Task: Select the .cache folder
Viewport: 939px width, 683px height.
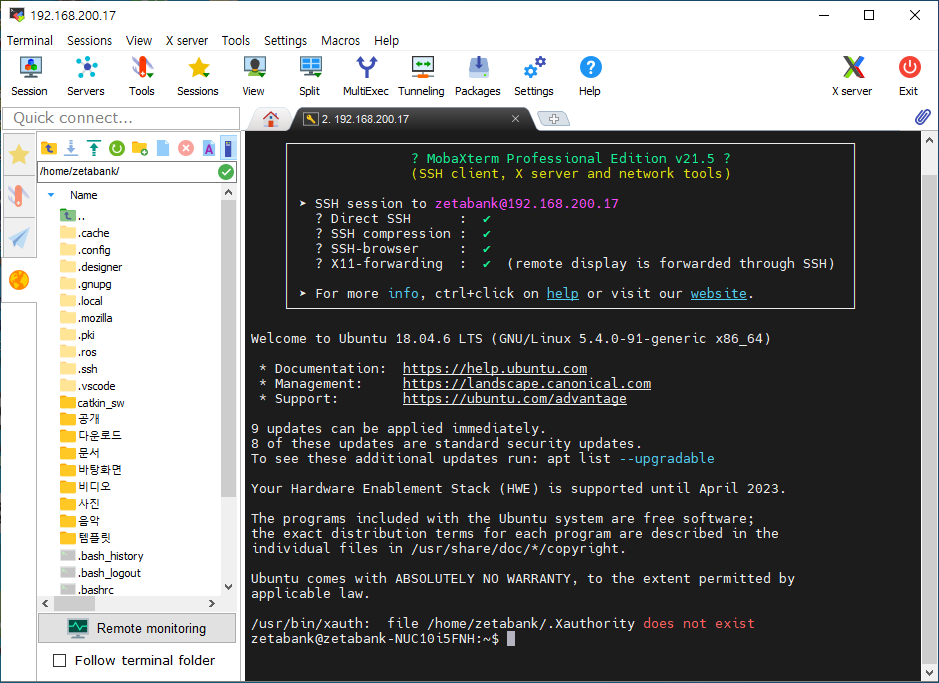Action: point(84,233)
